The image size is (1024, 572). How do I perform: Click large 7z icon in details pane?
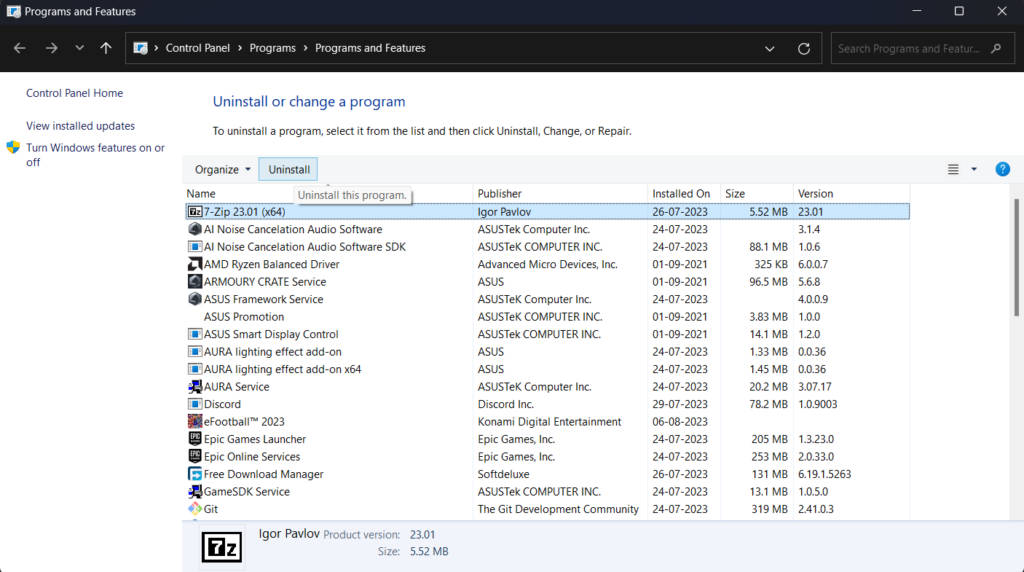click(x=222, y=547)
